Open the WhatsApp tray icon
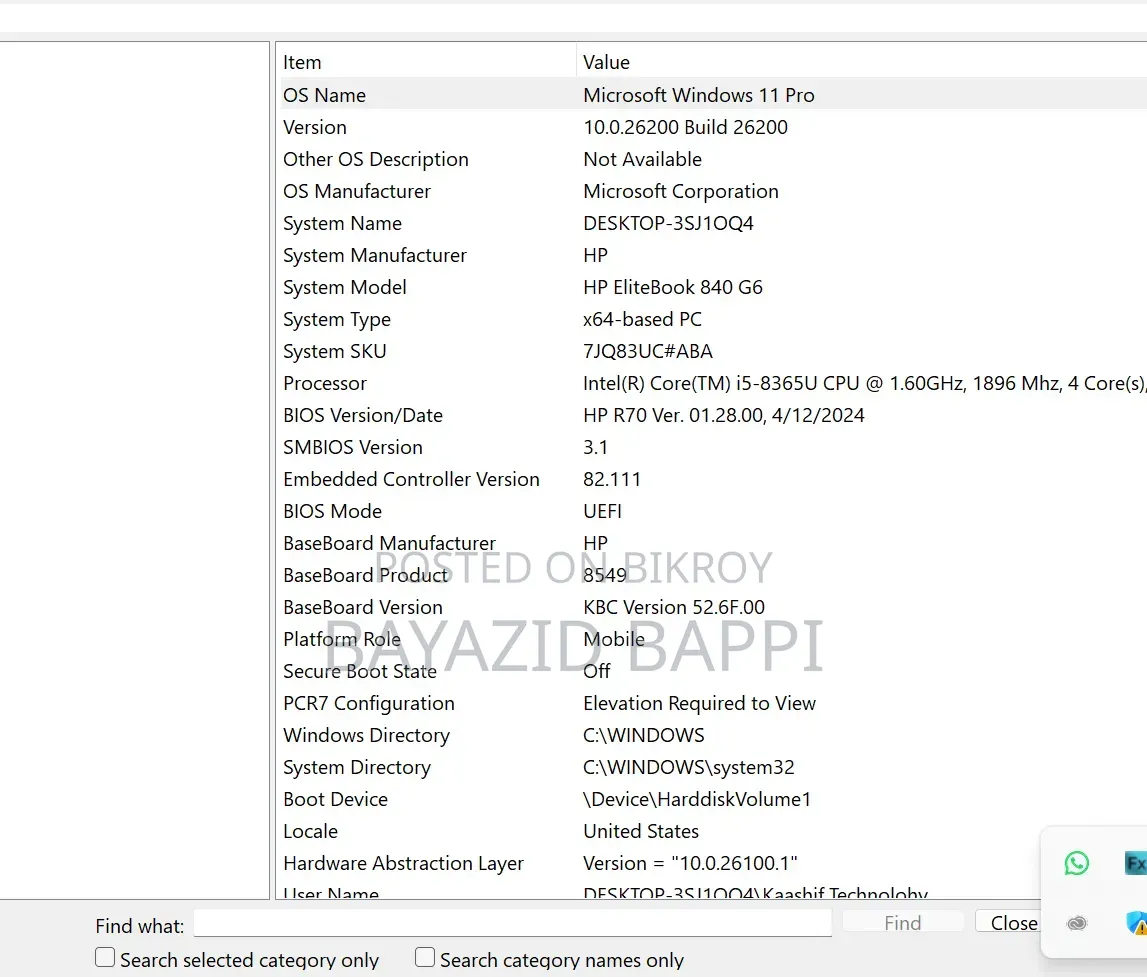 click(x=1077, y=864)
